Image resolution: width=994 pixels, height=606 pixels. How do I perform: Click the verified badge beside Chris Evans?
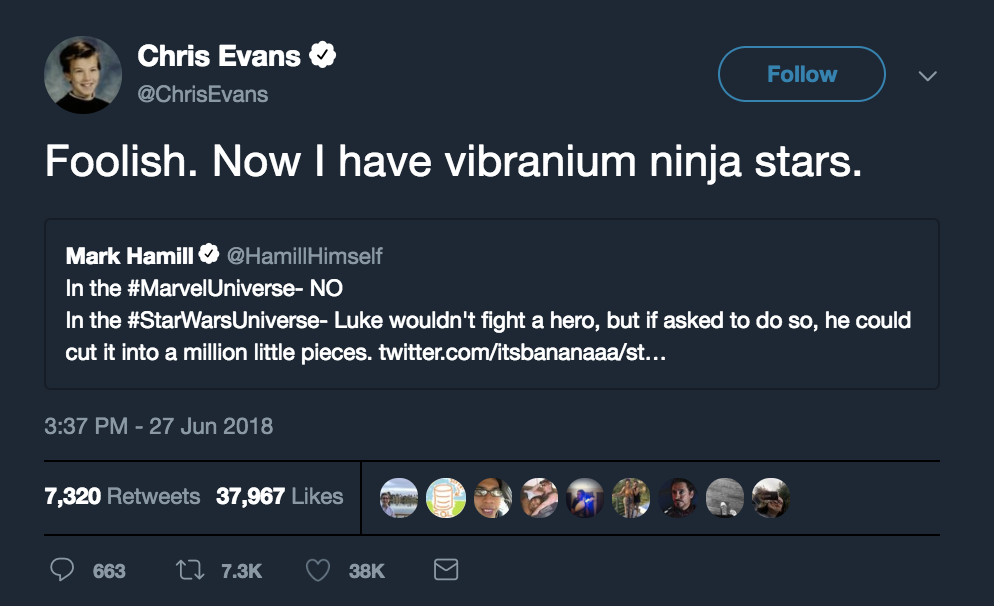tap(322, 56)
